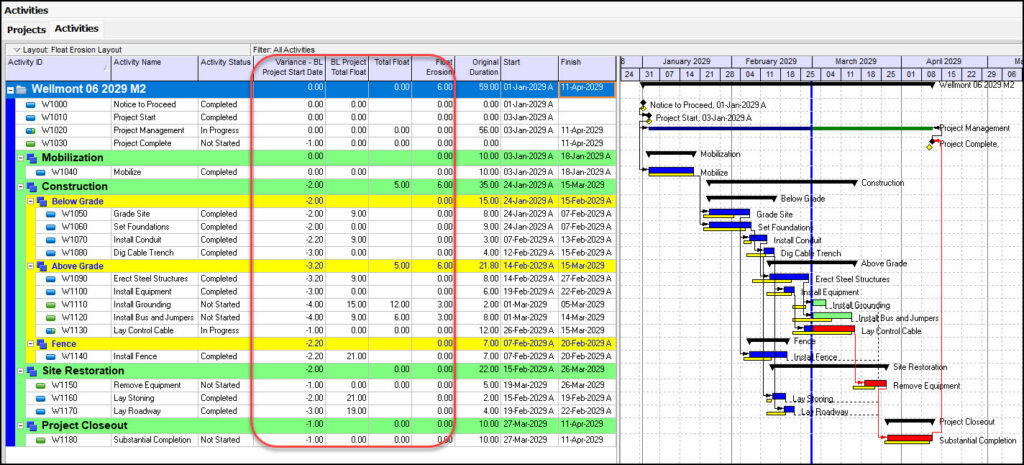
Task: Click the Total Float column header
Action: click(390, 68)
